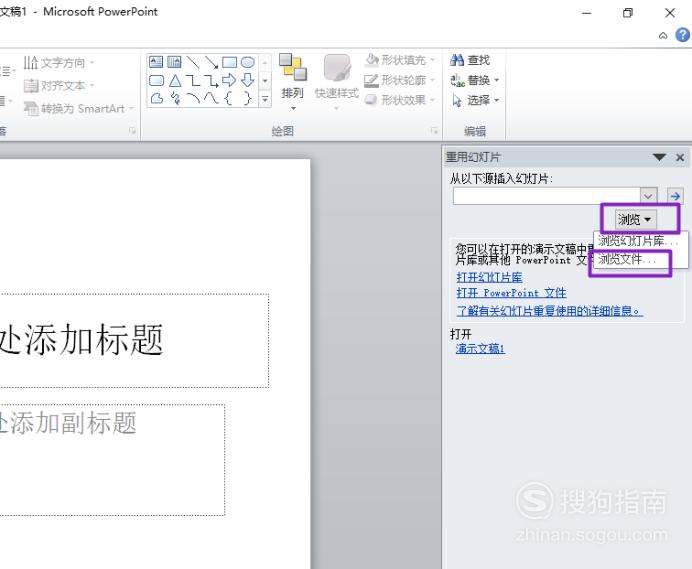Pick the straight line shape

pos(193,62)
